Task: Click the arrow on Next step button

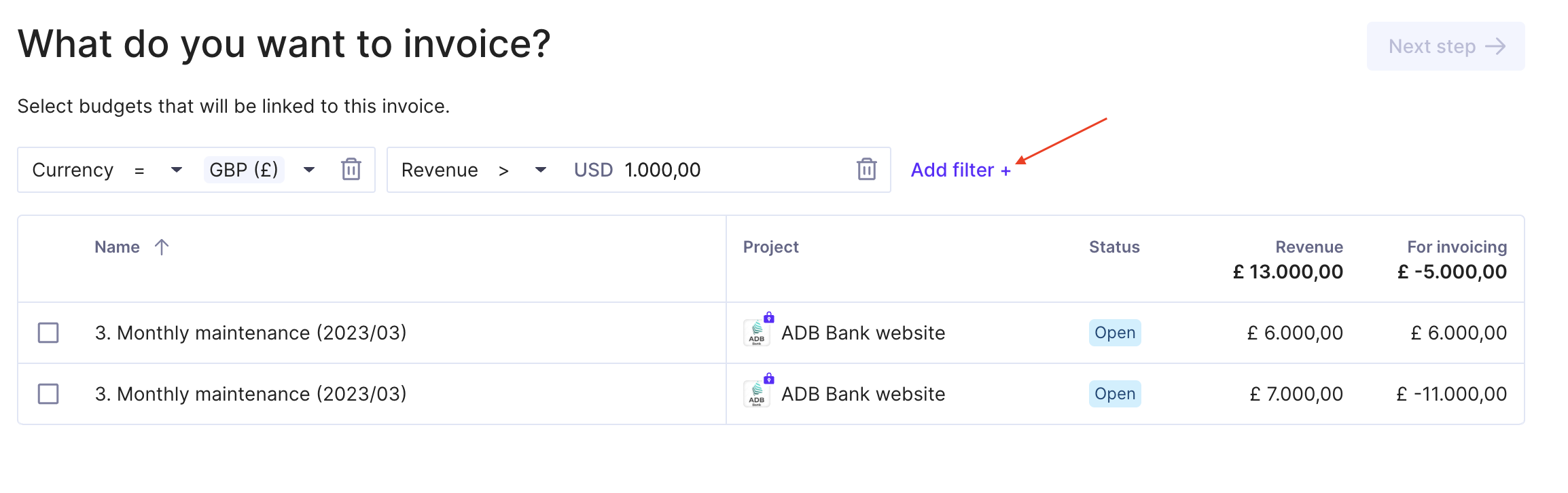Action: tap(1495, 47)
